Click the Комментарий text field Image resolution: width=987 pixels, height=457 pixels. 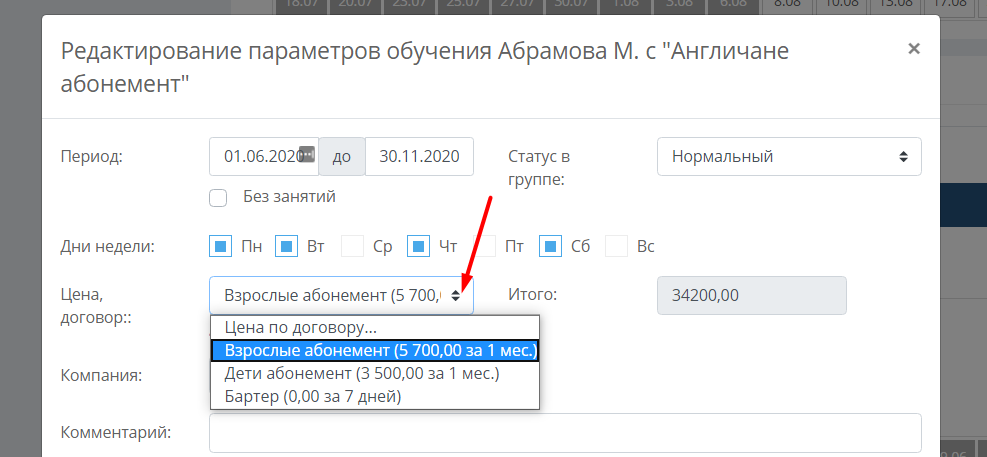565,433
